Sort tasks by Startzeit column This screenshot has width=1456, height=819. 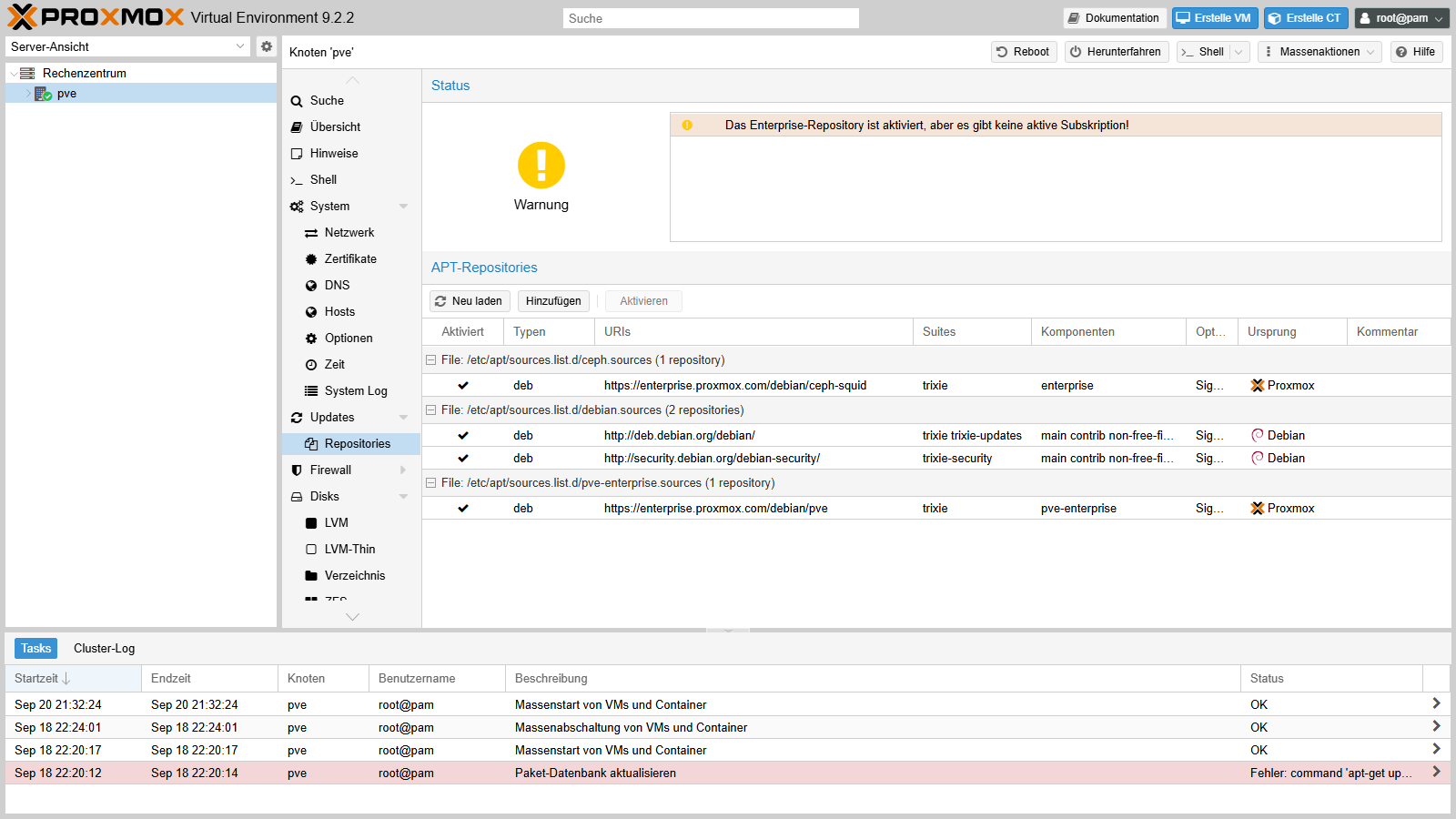[73, 679]
